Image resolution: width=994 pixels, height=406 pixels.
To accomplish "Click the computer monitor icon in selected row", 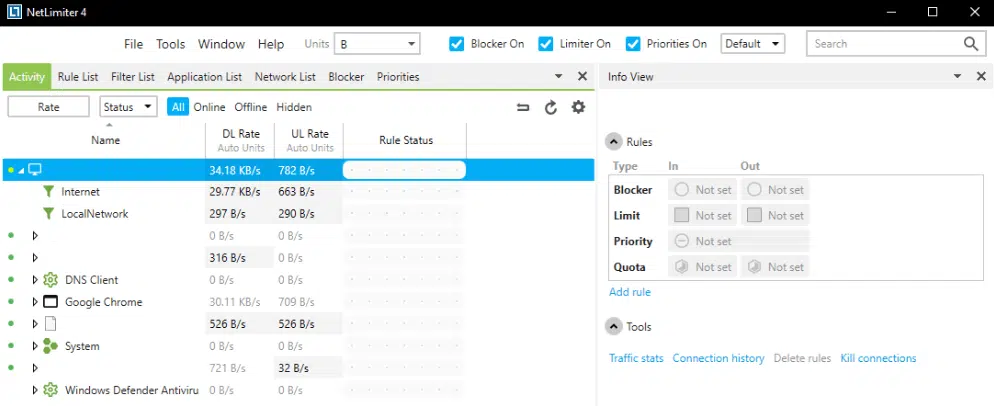I will (x=35, y=169).
